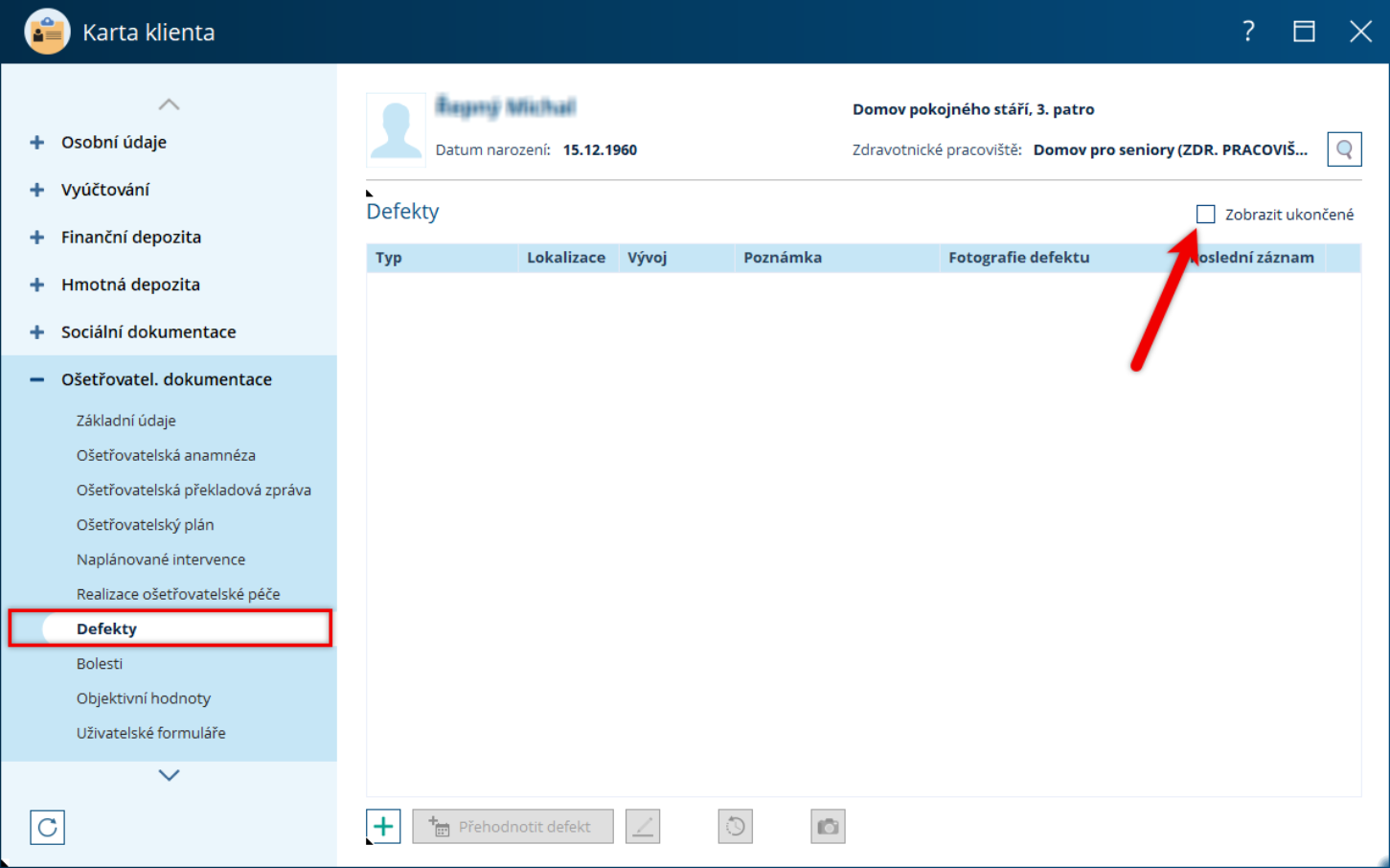Expand Hmotná depozita section

pyautogui.click(x=37, y=285)
